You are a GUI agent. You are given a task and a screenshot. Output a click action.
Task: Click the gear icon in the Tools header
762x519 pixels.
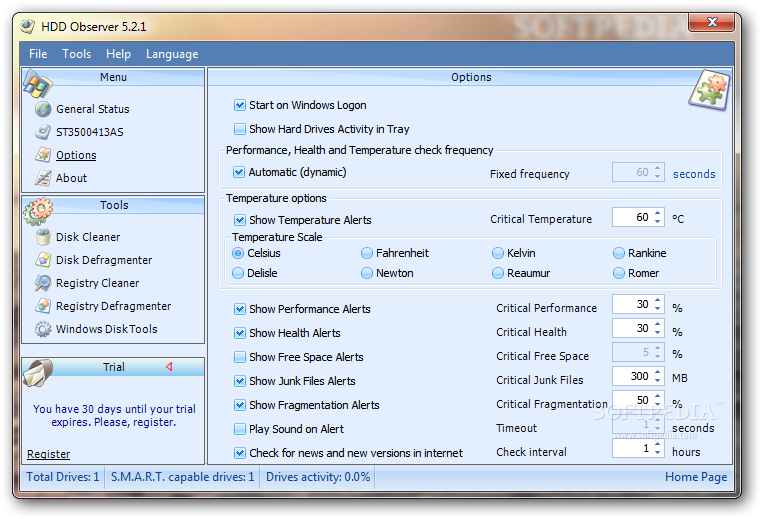[38, 211]
